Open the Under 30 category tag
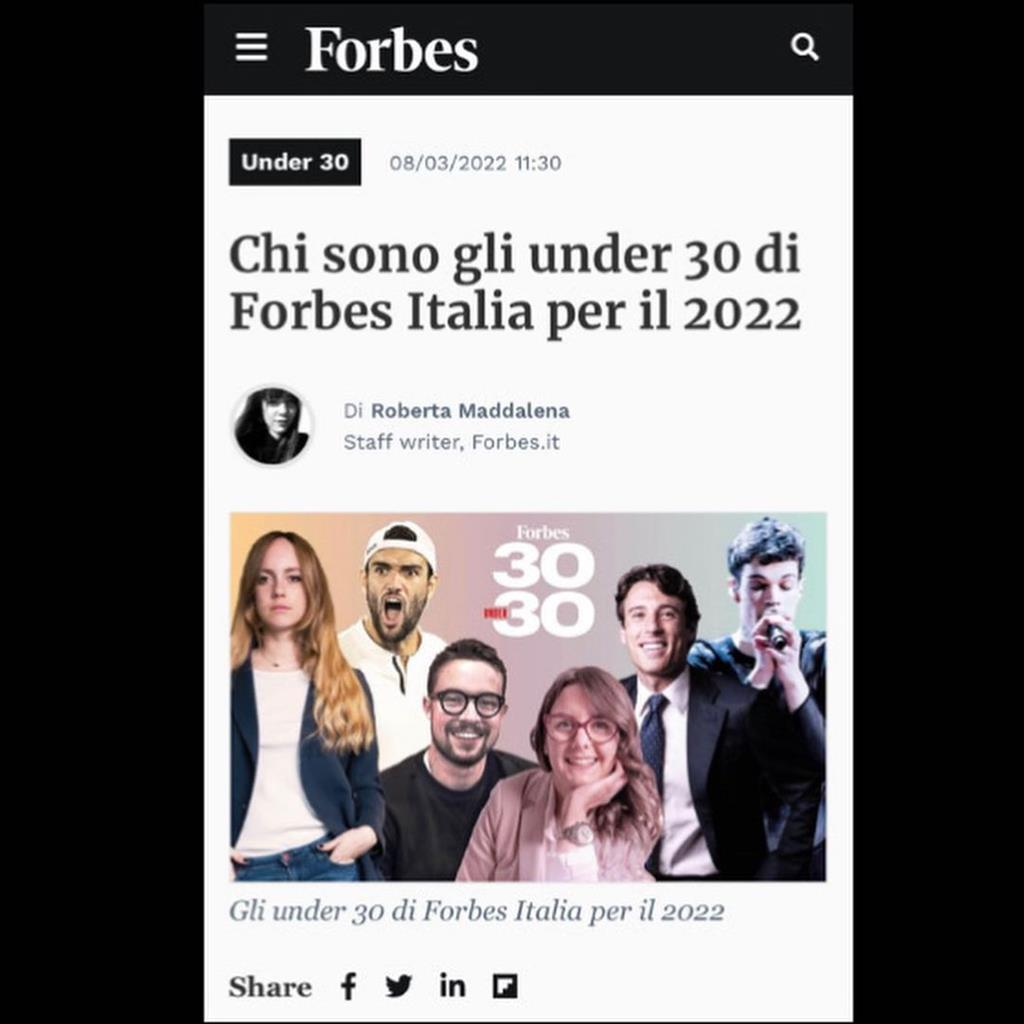This screenshot has height=1024, width=1024. coord(295,162)
